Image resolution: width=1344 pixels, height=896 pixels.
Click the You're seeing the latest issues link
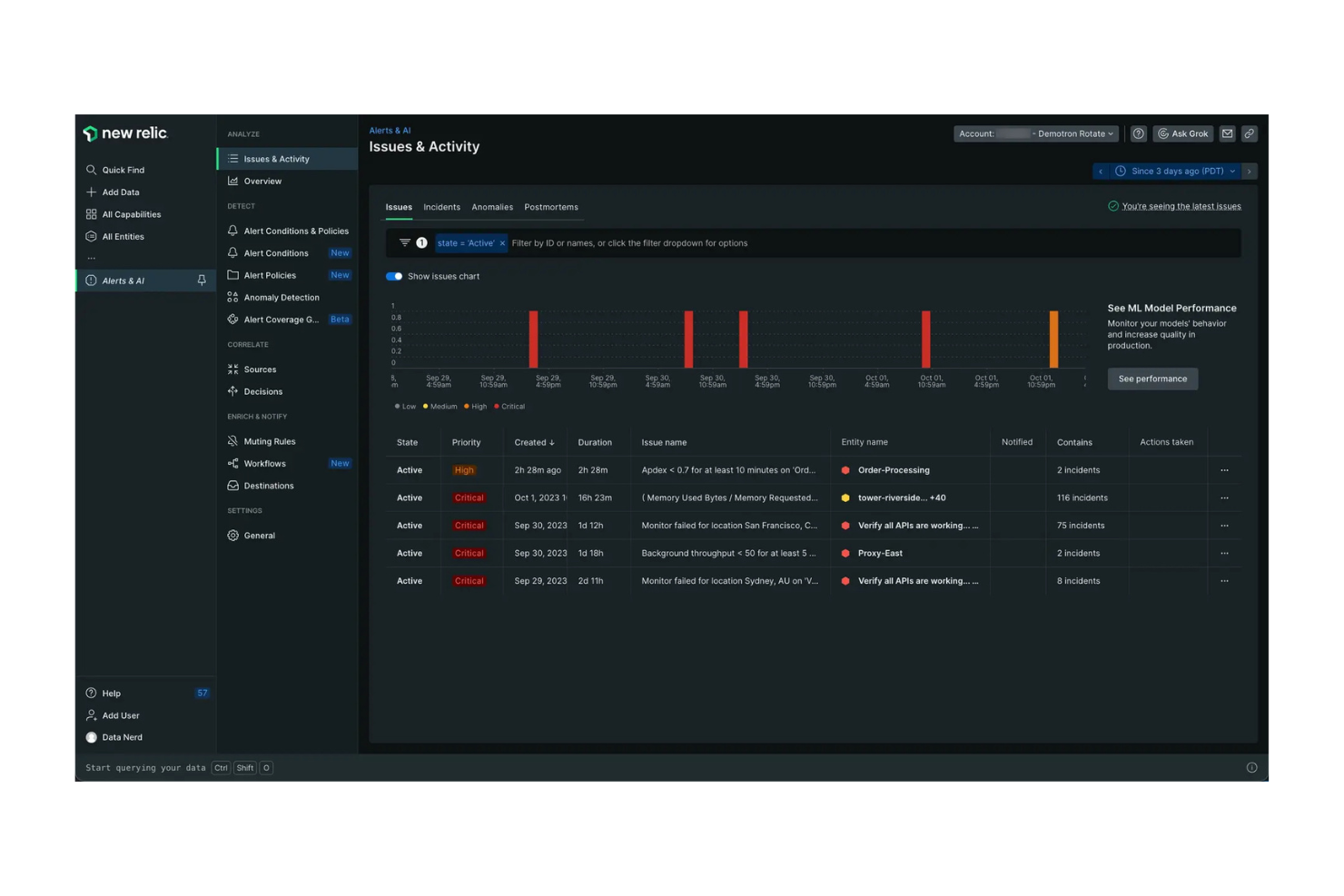point(1181,206)
